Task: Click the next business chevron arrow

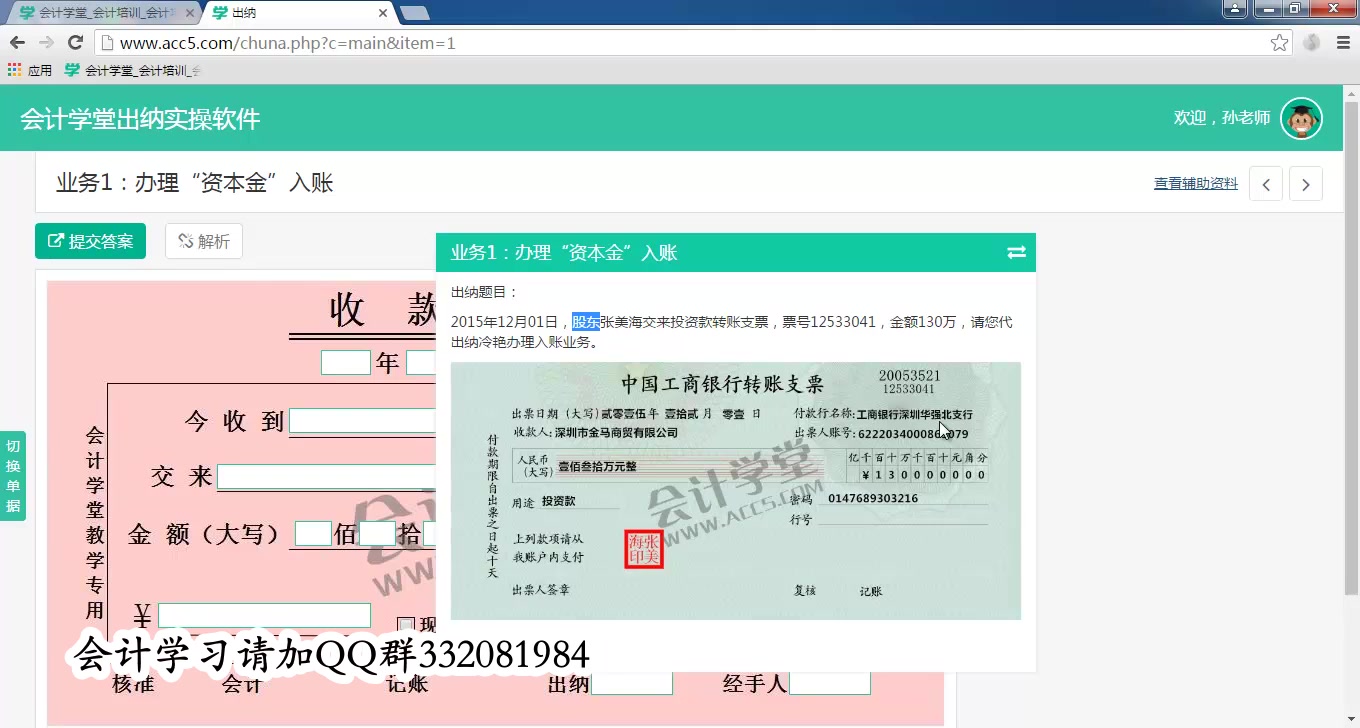Action: click(1305, 183)
